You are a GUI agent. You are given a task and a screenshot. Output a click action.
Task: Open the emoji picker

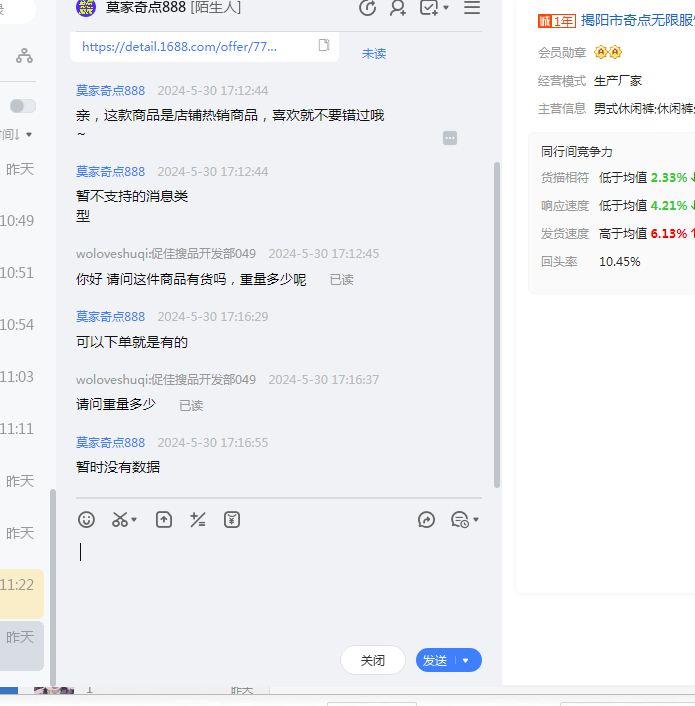tap(87, 520)
